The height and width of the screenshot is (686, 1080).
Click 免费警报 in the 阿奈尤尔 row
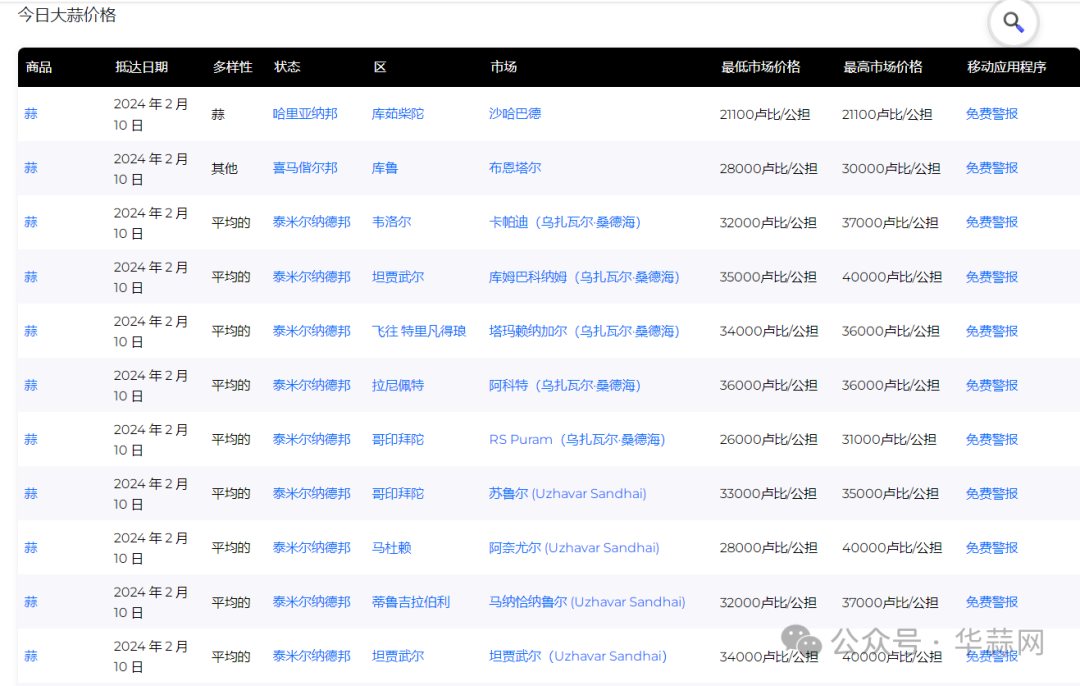(991, 548)
